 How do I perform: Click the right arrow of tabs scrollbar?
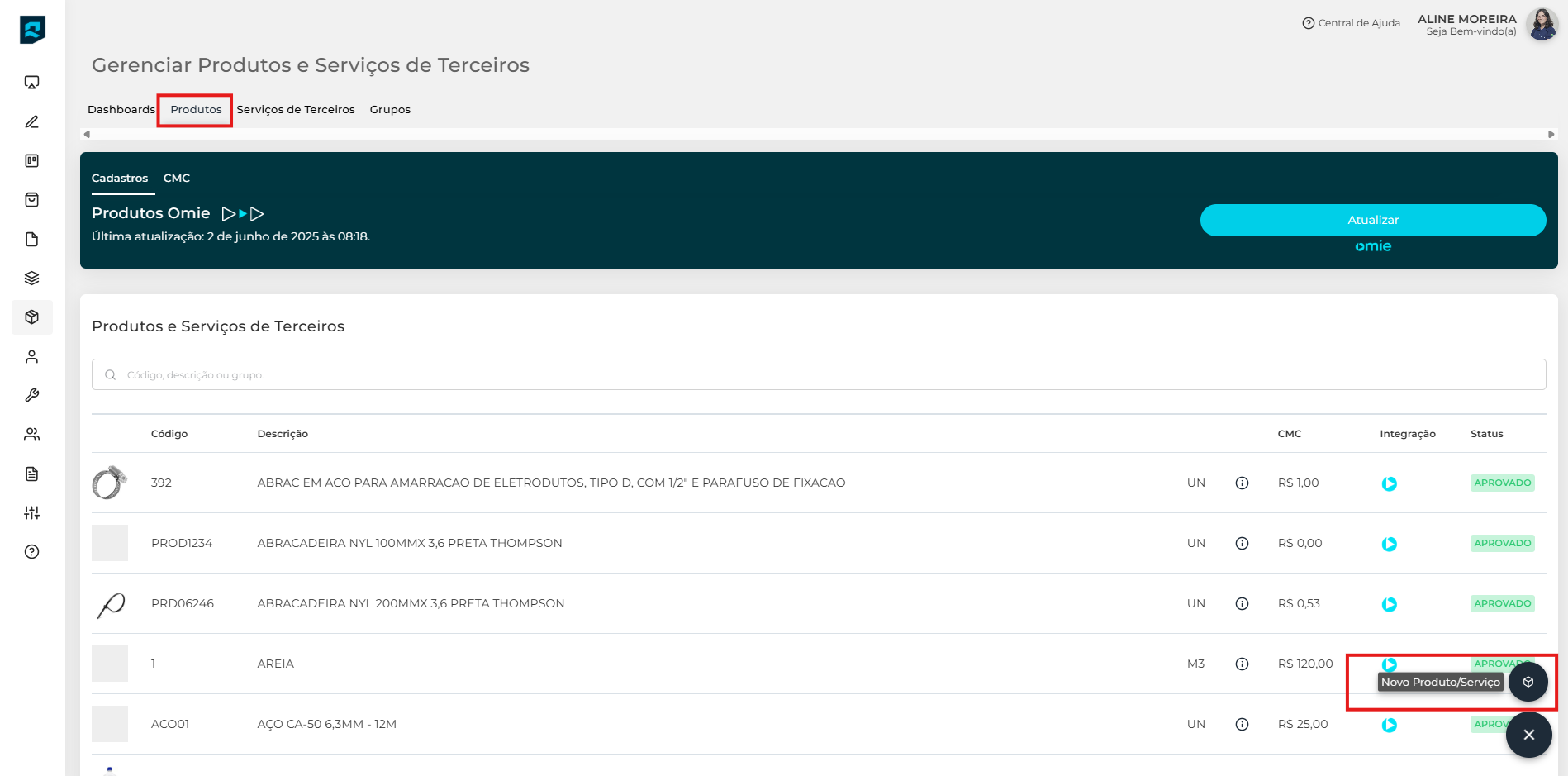coord(1551,135)
